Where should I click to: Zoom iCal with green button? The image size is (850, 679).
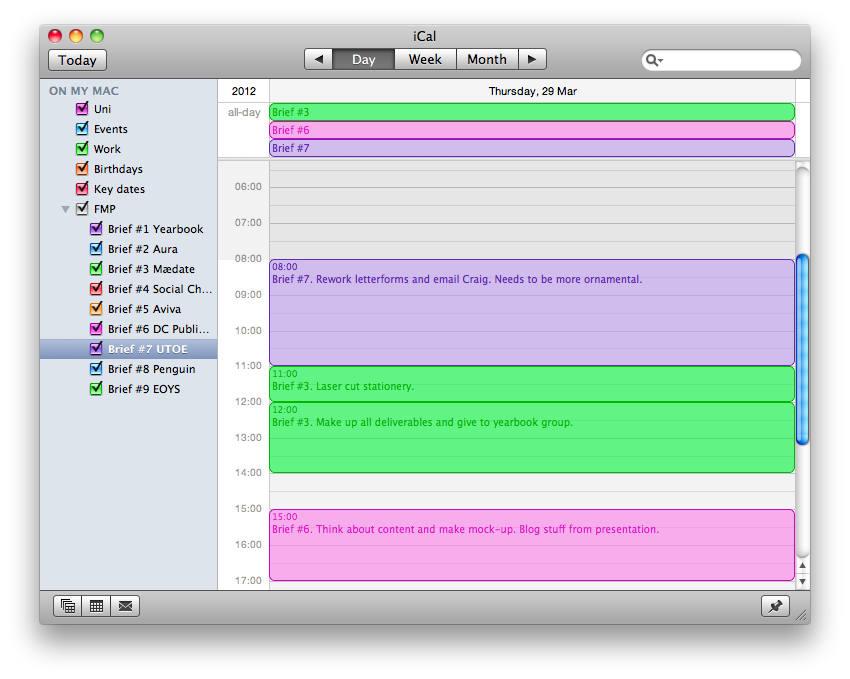tap(97, 36)
